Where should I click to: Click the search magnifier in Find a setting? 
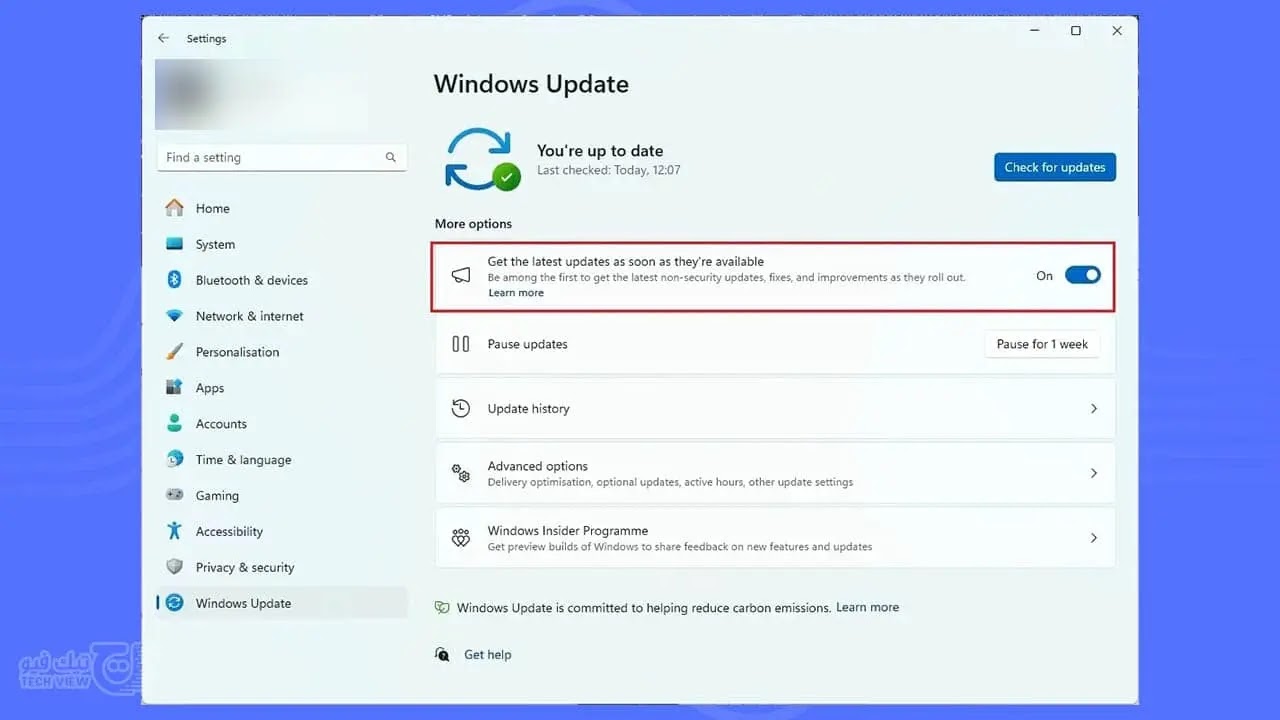point(391,157)
